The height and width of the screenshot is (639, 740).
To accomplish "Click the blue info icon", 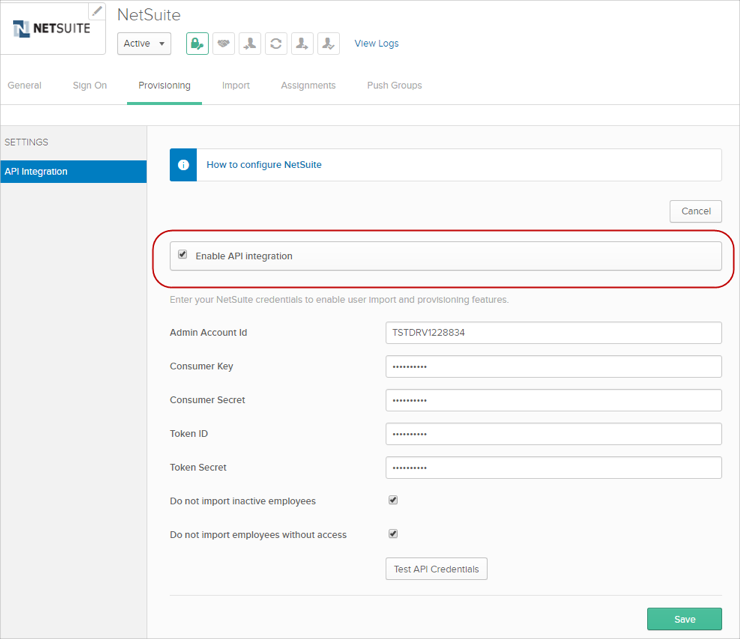I will pyautogui.click(x=183, y=165).
